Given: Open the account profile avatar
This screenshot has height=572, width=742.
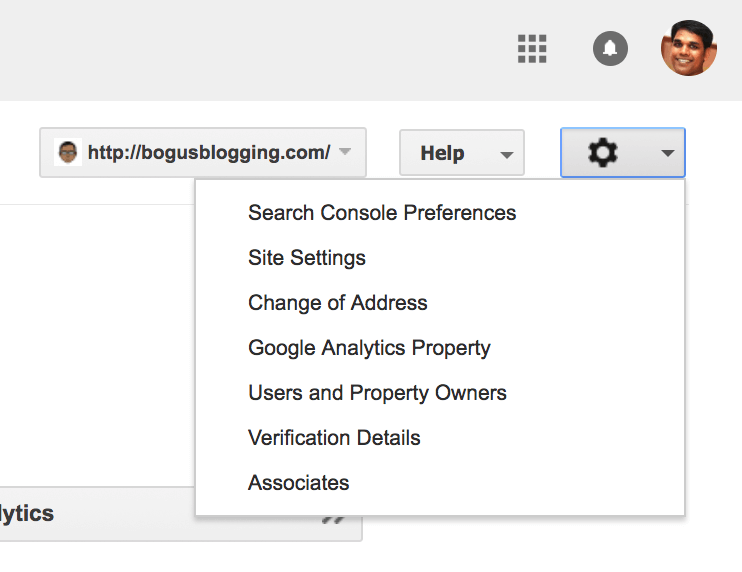Looking at the screenshot, I should (x=689, y=48).
